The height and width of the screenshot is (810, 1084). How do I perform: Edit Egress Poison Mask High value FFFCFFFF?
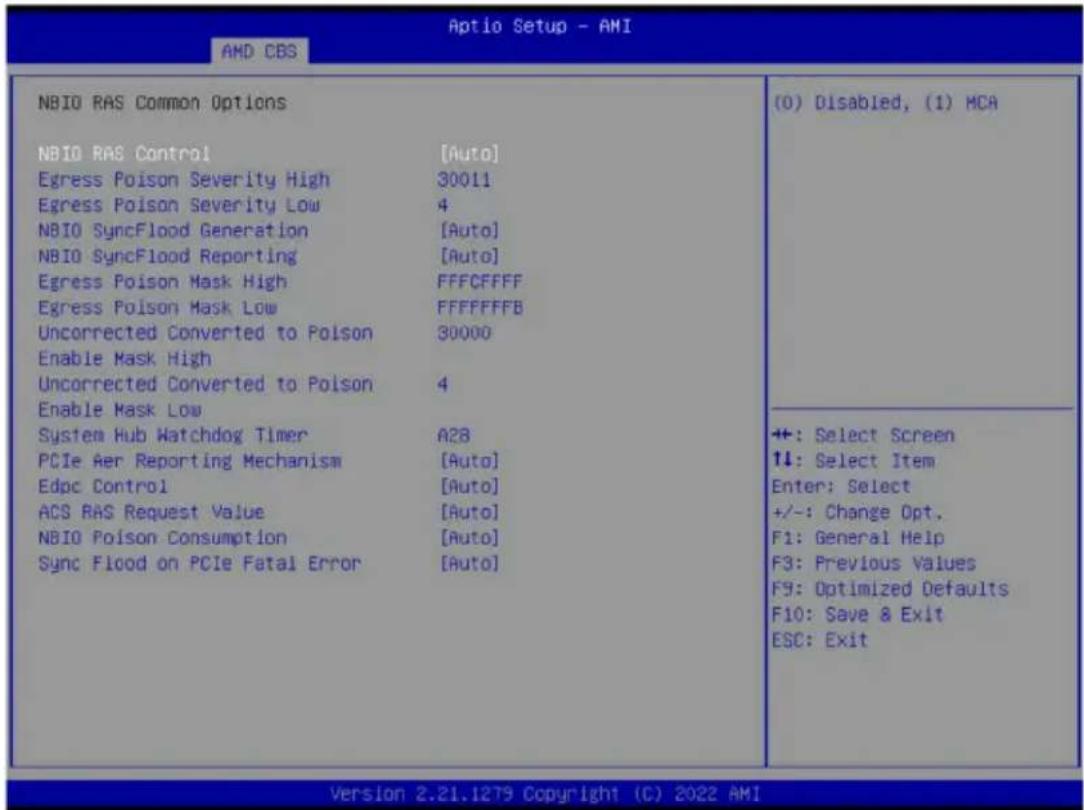[x=480, y=282]
